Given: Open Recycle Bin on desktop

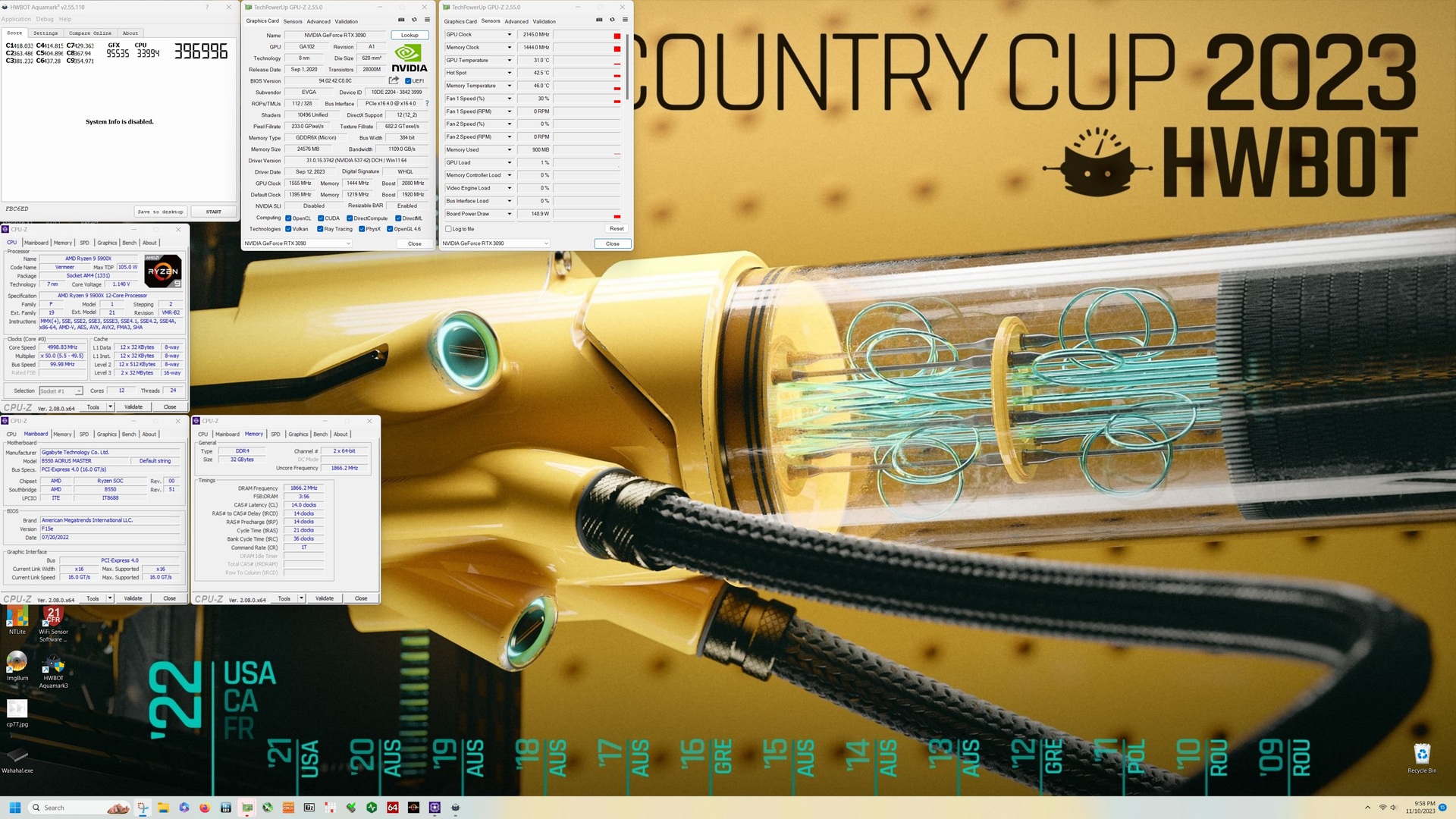Looking at the screenshot, I should pos(1422,758).
